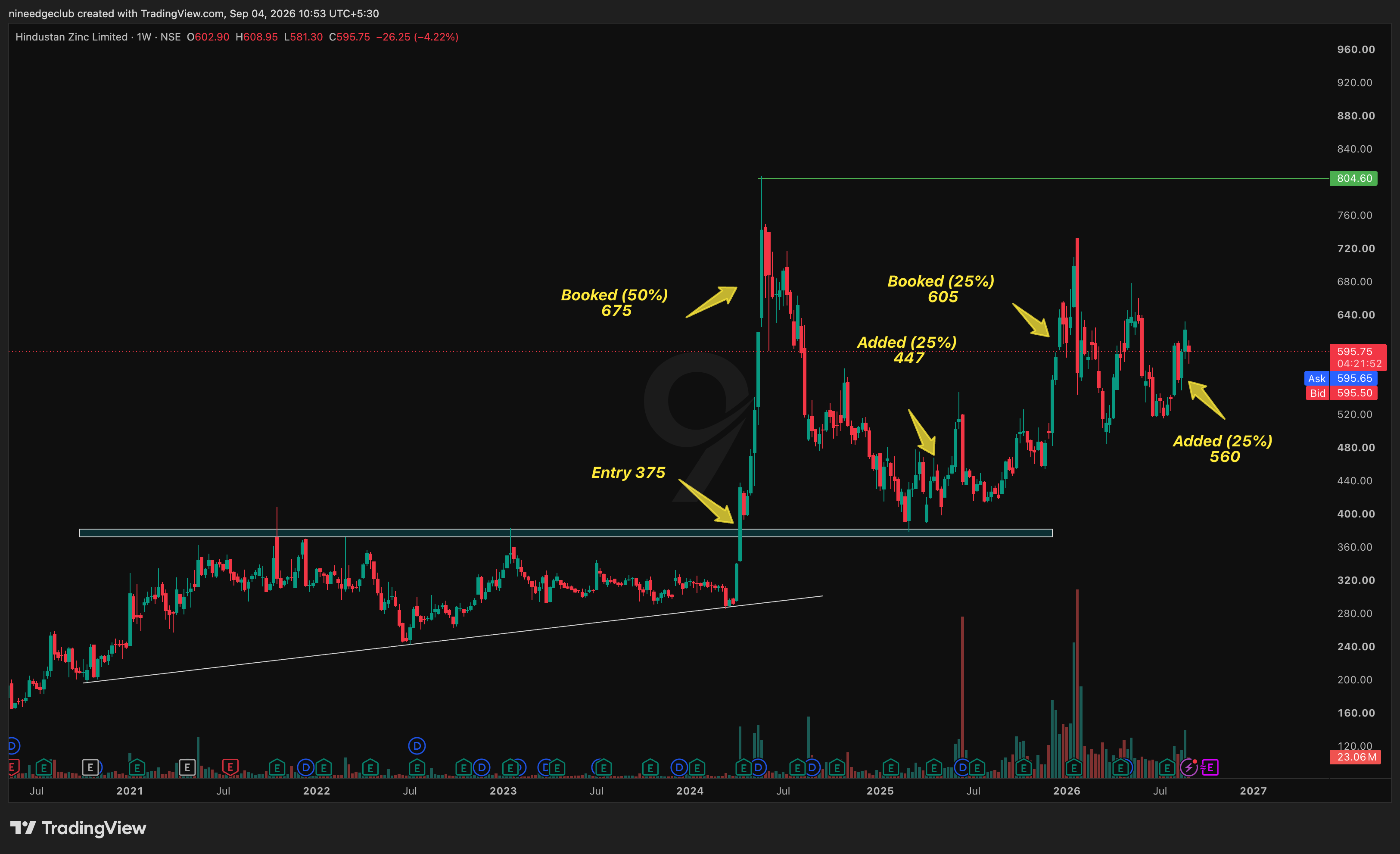Select the Booked (25%) 605 annotation
Viewport: 1400px width, 854px height.
tap(942, 289)
